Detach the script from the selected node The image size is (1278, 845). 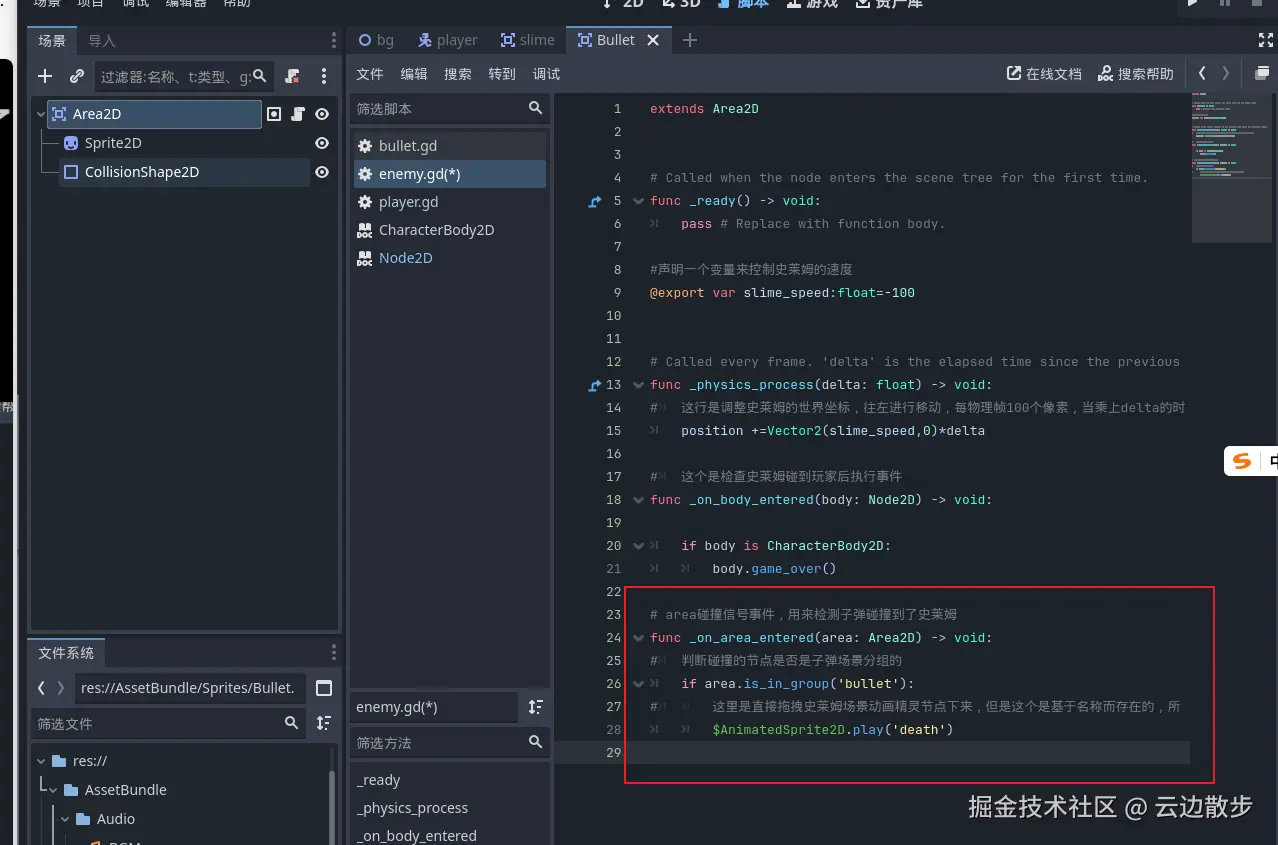coord(292,76)
